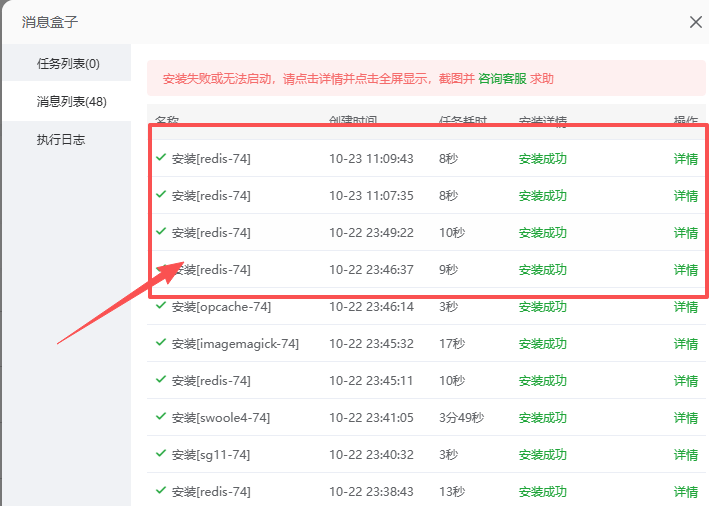Select the 安装[sg11-74] task name

pos(211,455)
